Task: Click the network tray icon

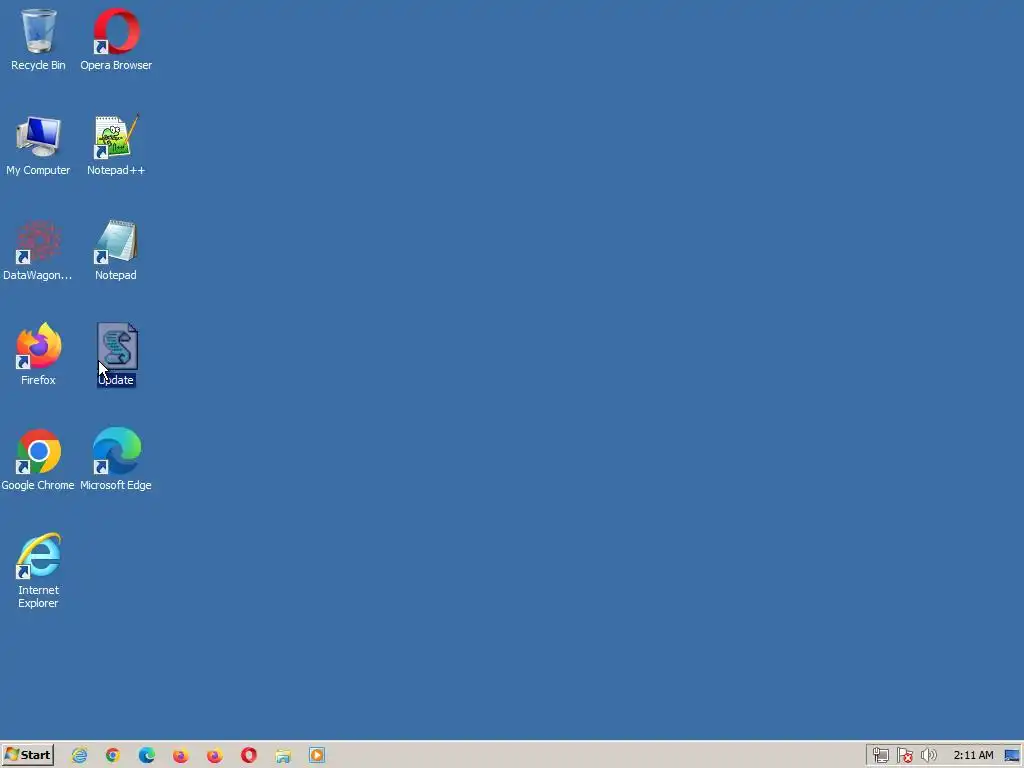Action: tap(880, 756)
